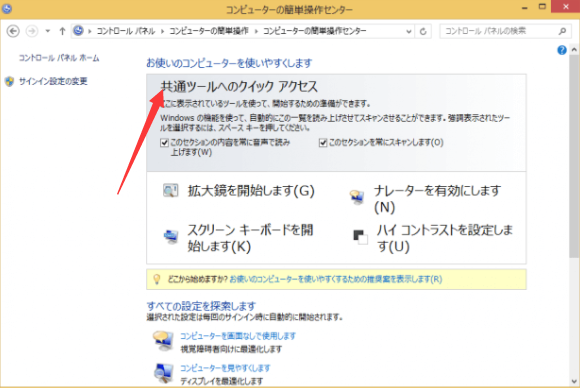Start Magnifier with 拡大鏡を開始します(G)

251,191
